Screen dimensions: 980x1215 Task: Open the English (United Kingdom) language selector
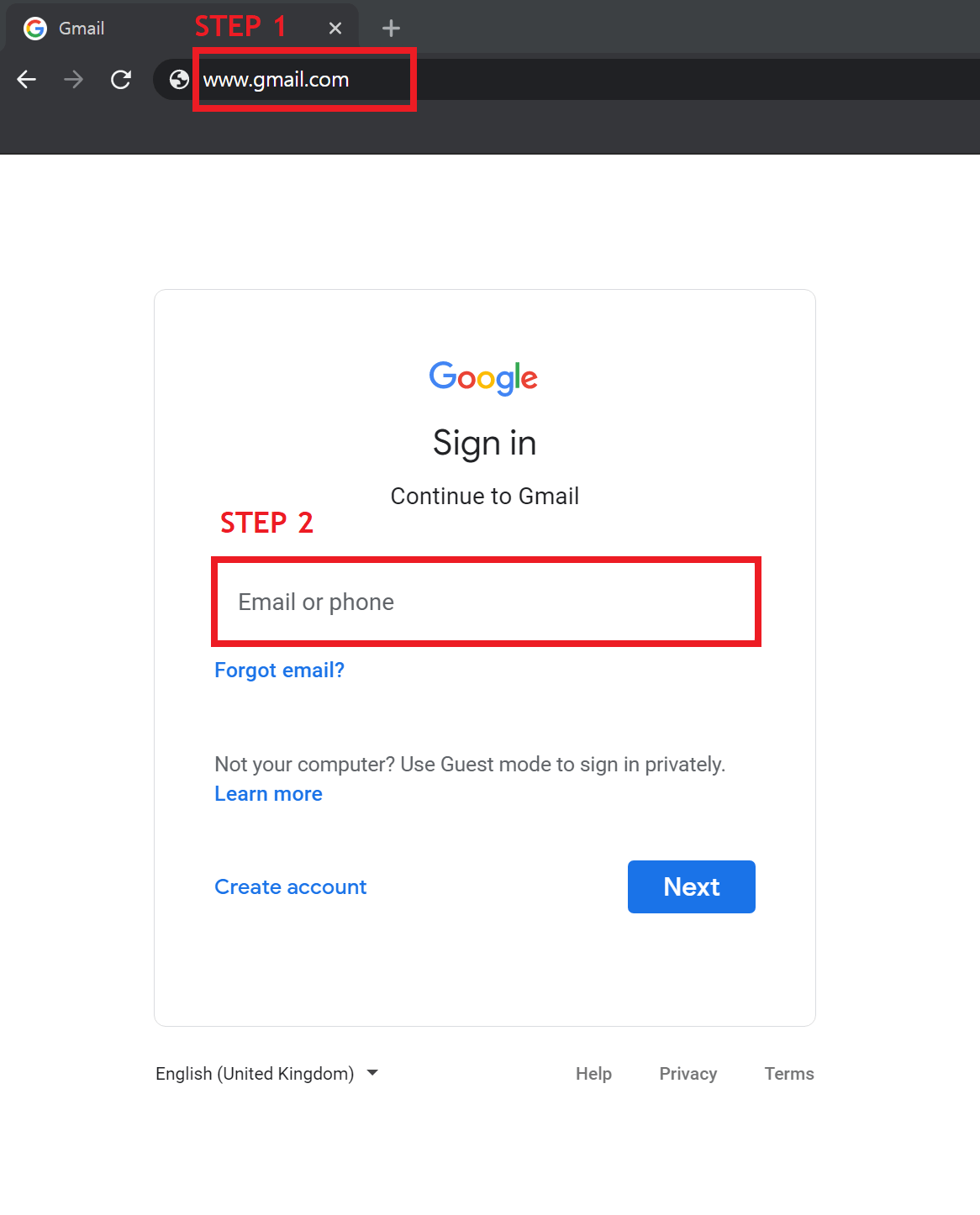(x=255, y=1074)
